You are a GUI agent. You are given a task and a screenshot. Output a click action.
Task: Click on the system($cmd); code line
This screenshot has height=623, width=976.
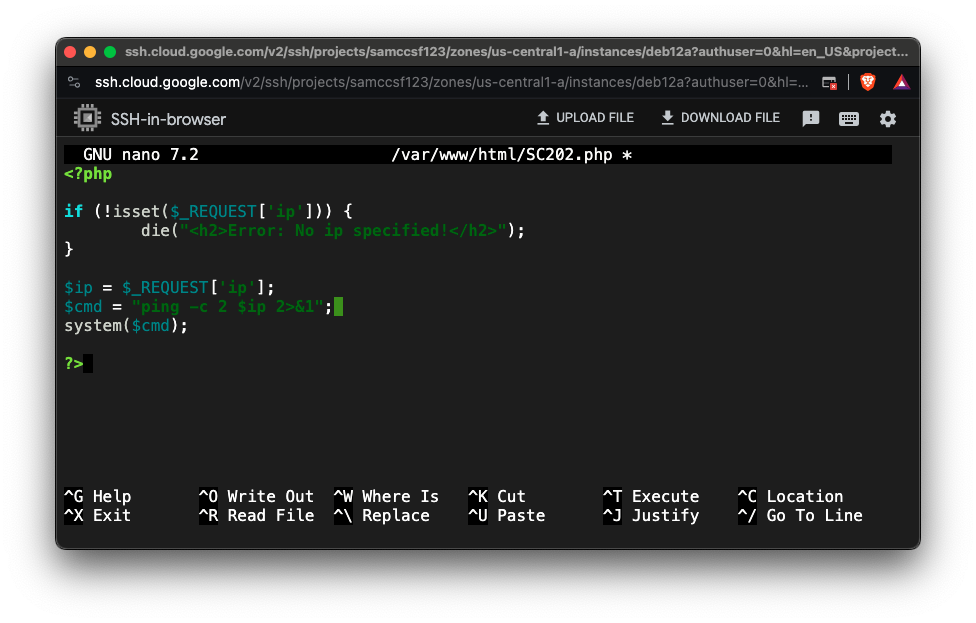coord(126,326)
